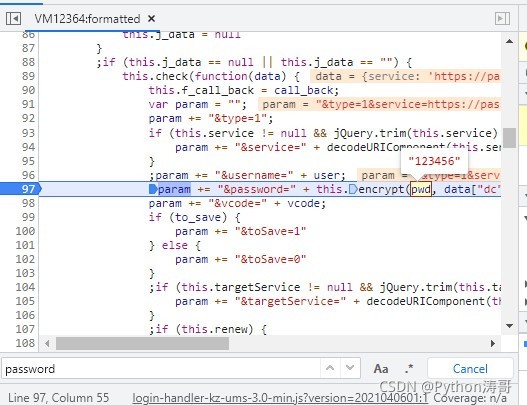The width and height of the screenshot is (527, 405).
Task: Toggle match case 'Aa' option
Action: [x=381, y=369]
